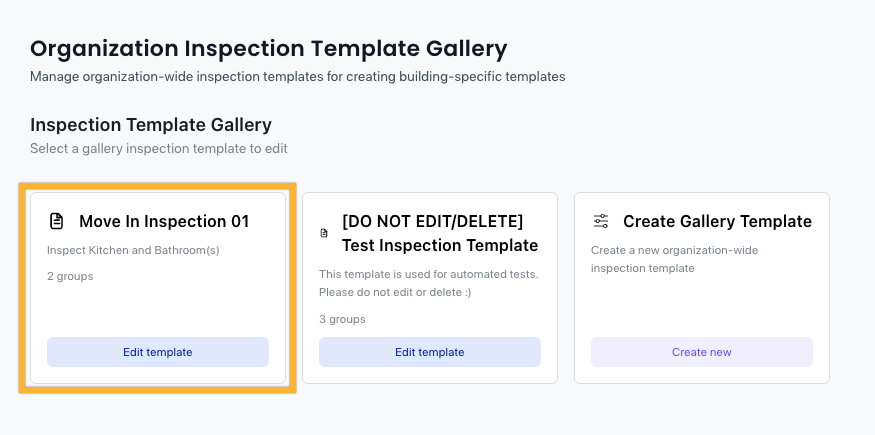Click the Organization Inspection Template Gallery heading

click(268, 49)
